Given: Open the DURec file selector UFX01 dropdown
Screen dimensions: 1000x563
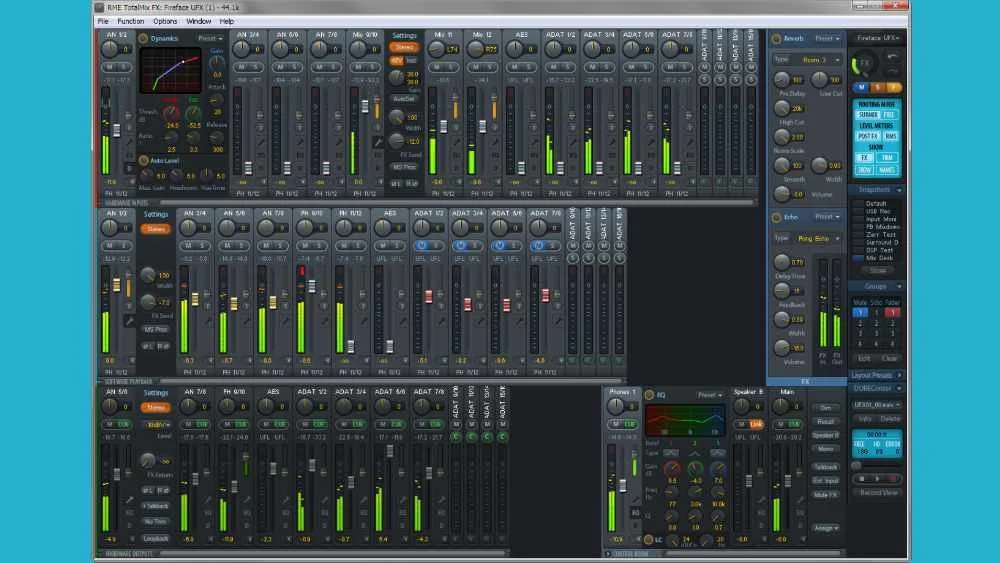Looking at the screenshot, I should tap(878, 405).
